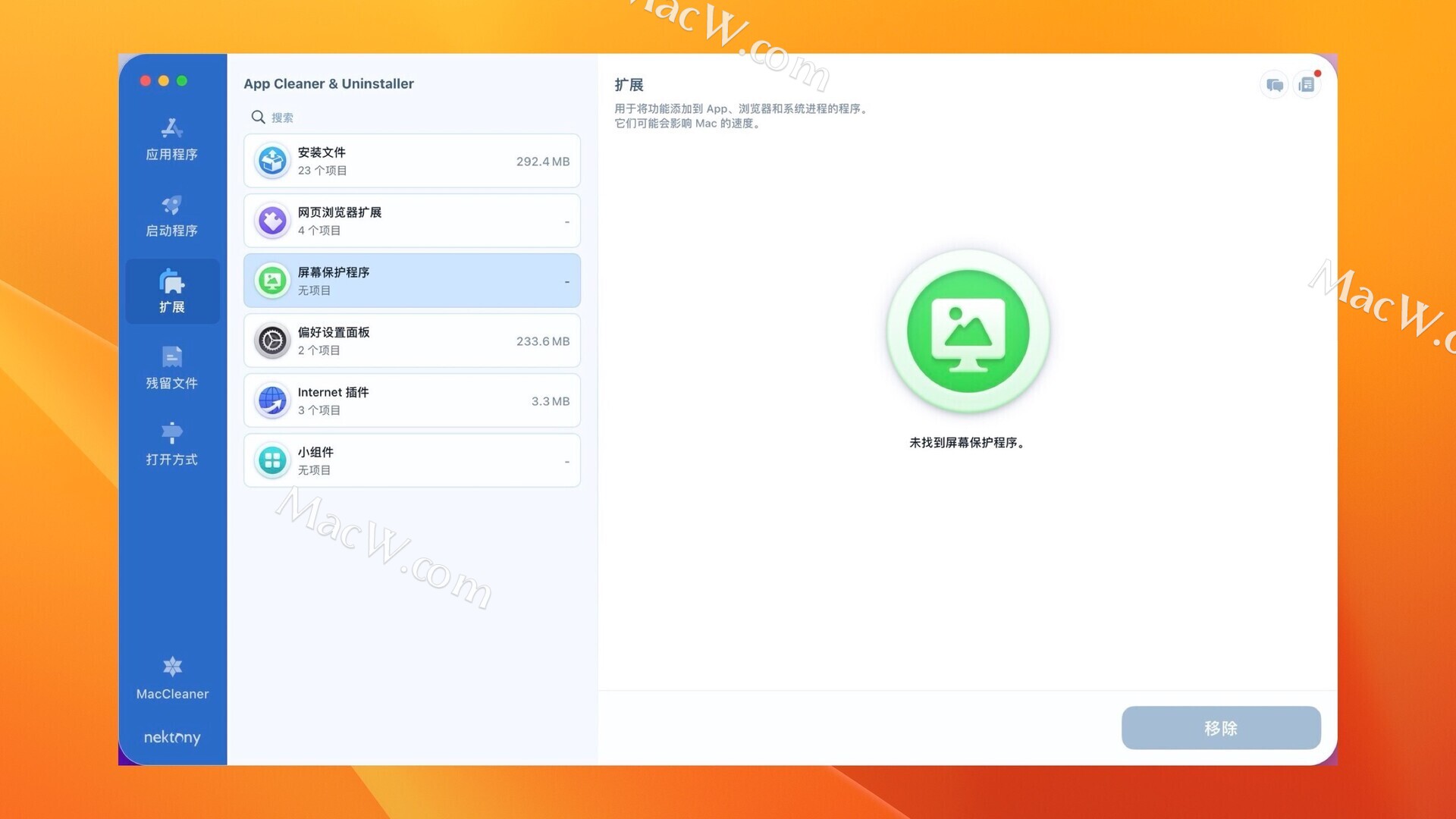Click the Internet 插件 globe icon
1456x819 pixels.
(272, 400)
